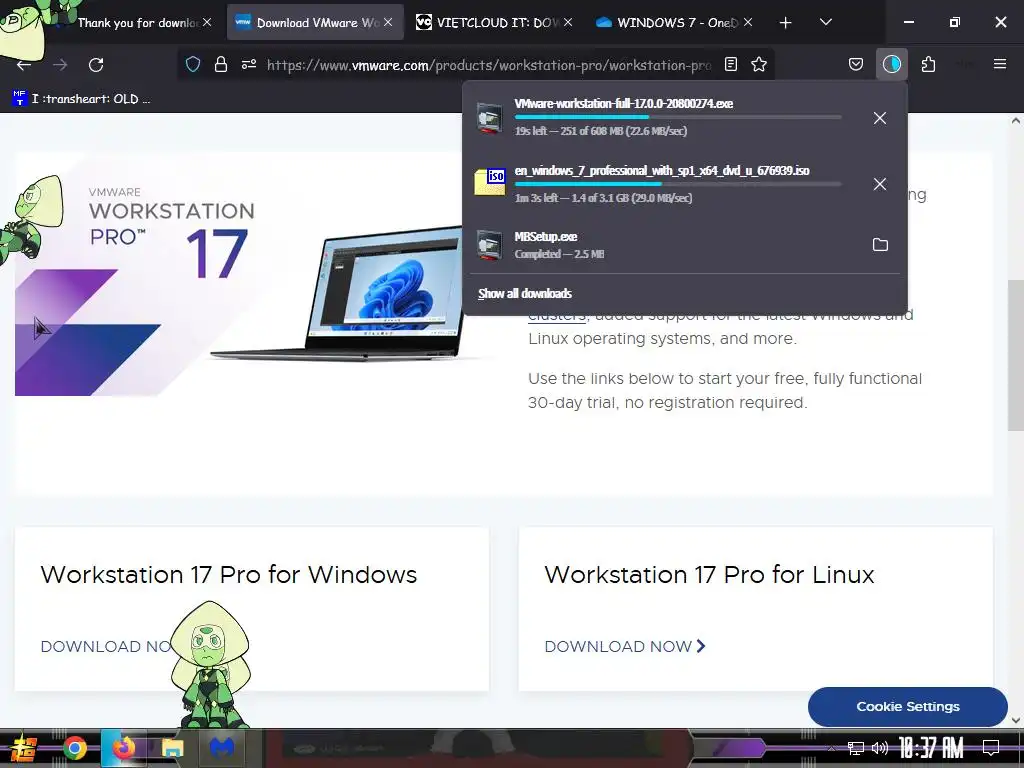
Task: Open Firefox taskbar icon
Action: pos(123,748)
